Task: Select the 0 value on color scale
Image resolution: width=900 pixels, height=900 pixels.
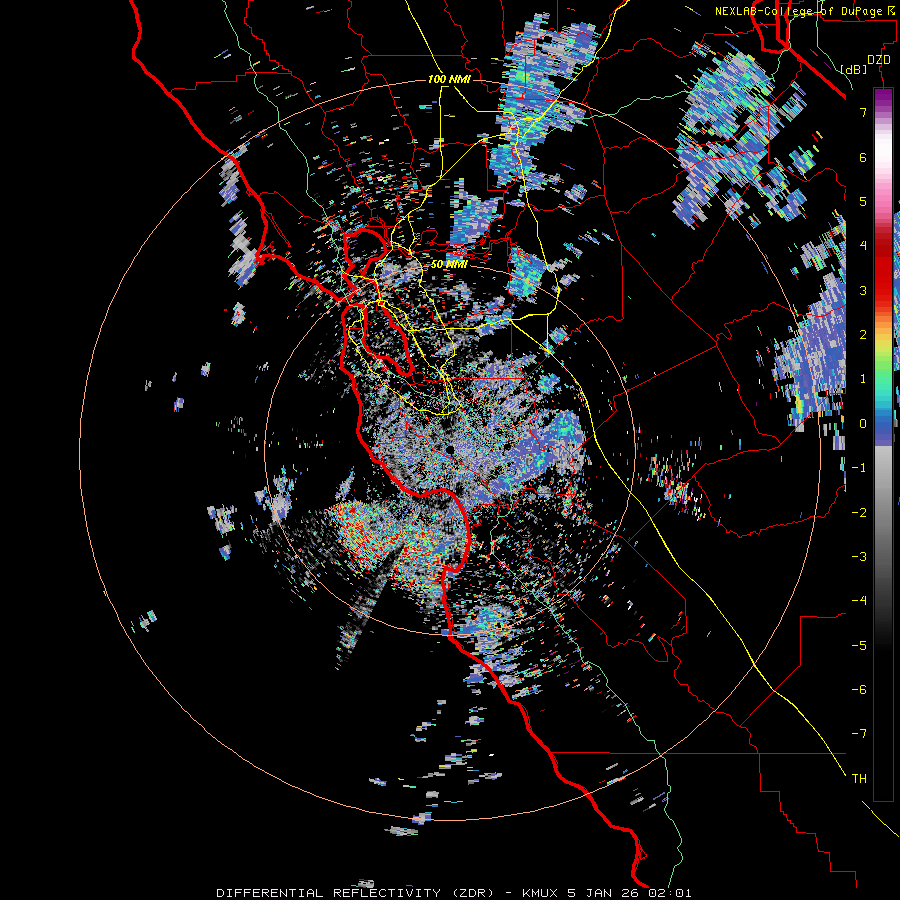Action: point(863,424)
